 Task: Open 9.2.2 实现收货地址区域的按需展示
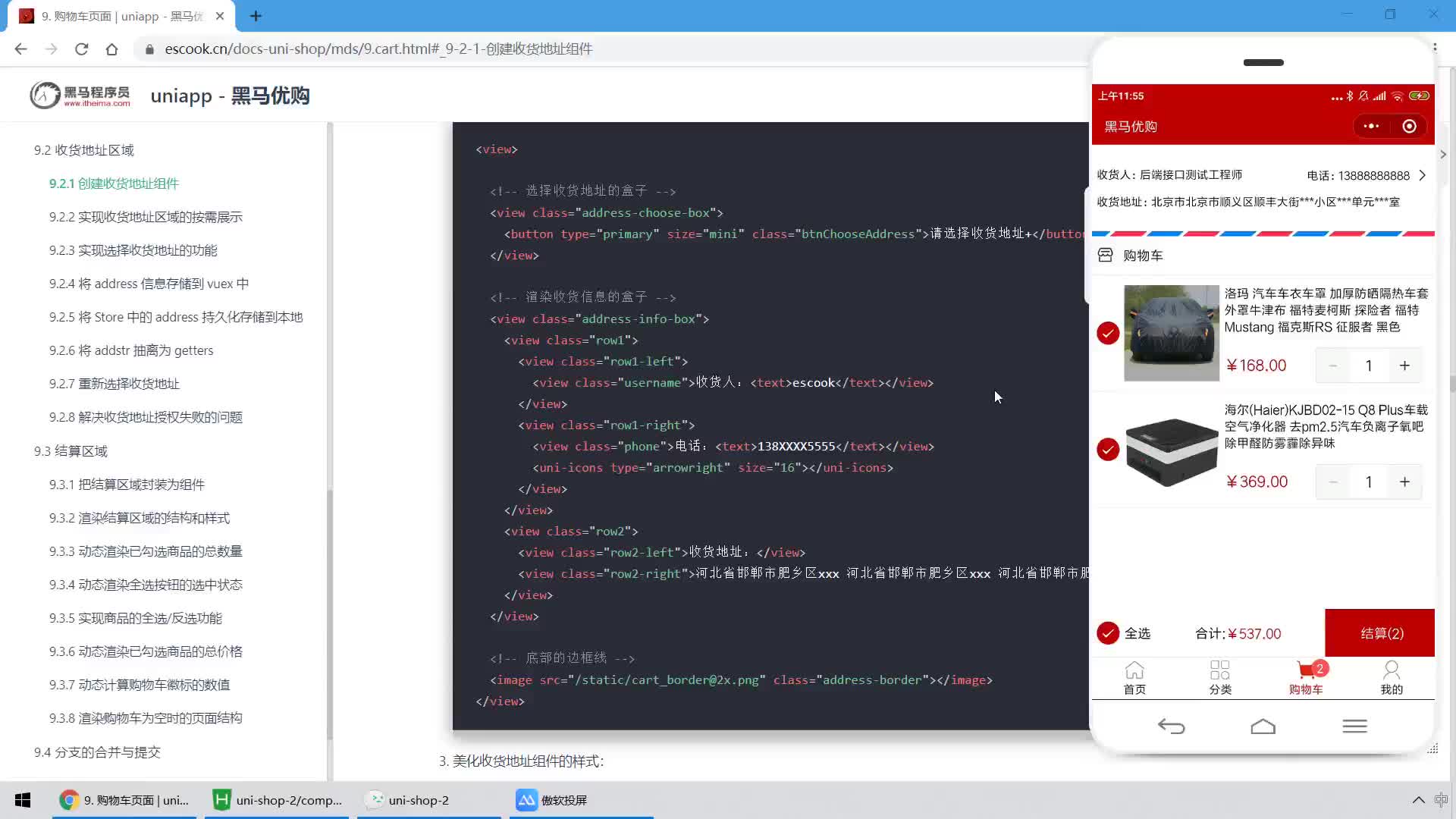(x=146, y=217)
